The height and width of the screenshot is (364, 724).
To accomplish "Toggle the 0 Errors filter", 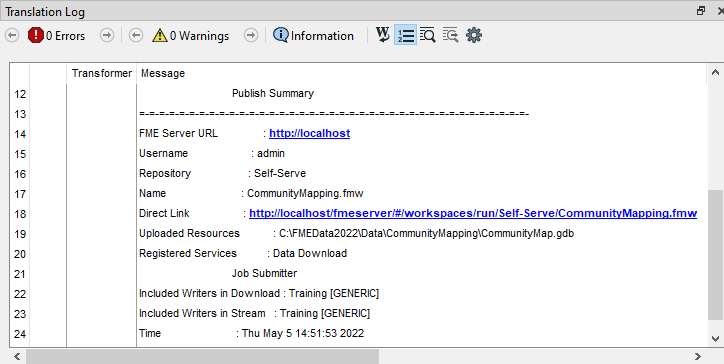I will [x=56, y=36].
